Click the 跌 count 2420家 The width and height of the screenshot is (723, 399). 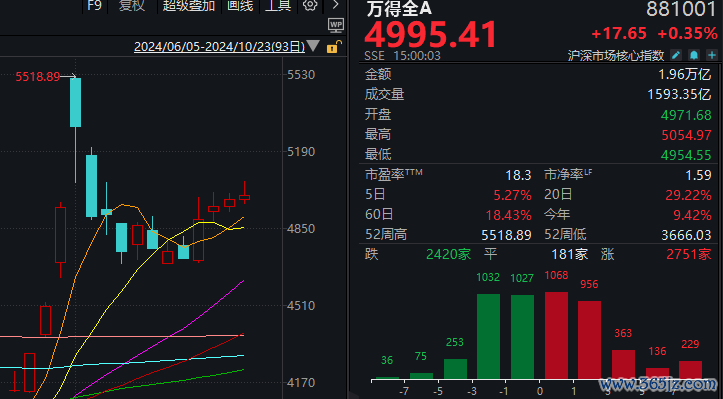[448, 254]
